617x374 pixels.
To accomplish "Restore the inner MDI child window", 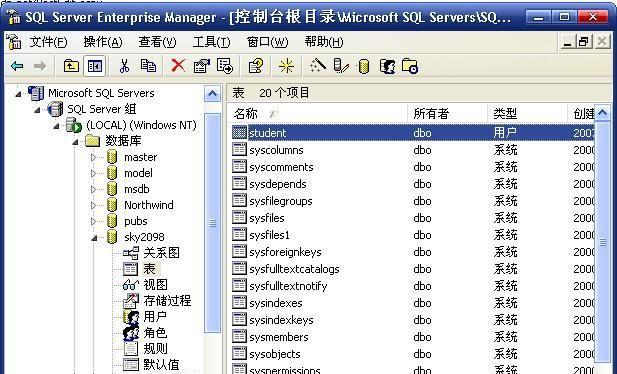I will coord(584,41).
